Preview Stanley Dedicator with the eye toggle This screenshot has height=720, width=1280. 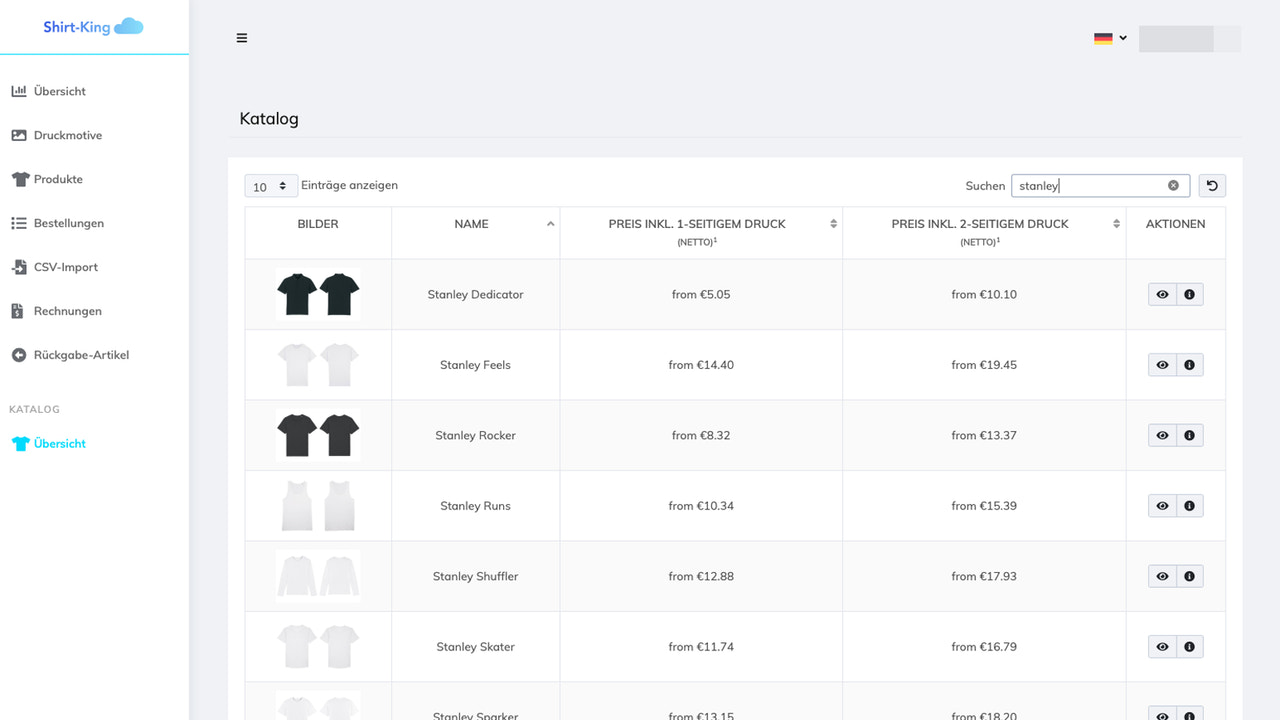[x=1162, y=294]
